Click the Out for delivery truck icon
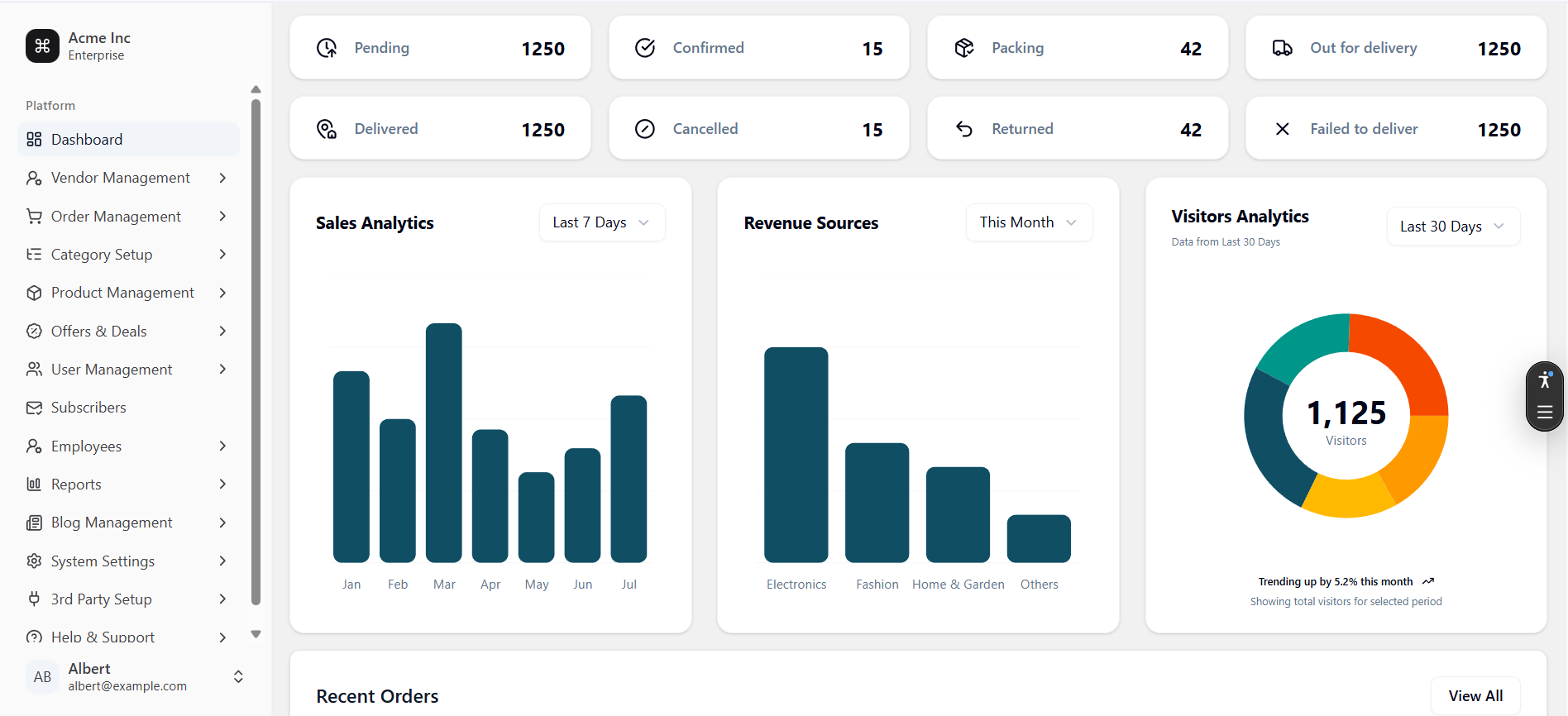Screen dimensions: 1568x716 (x=1283, y=48)
